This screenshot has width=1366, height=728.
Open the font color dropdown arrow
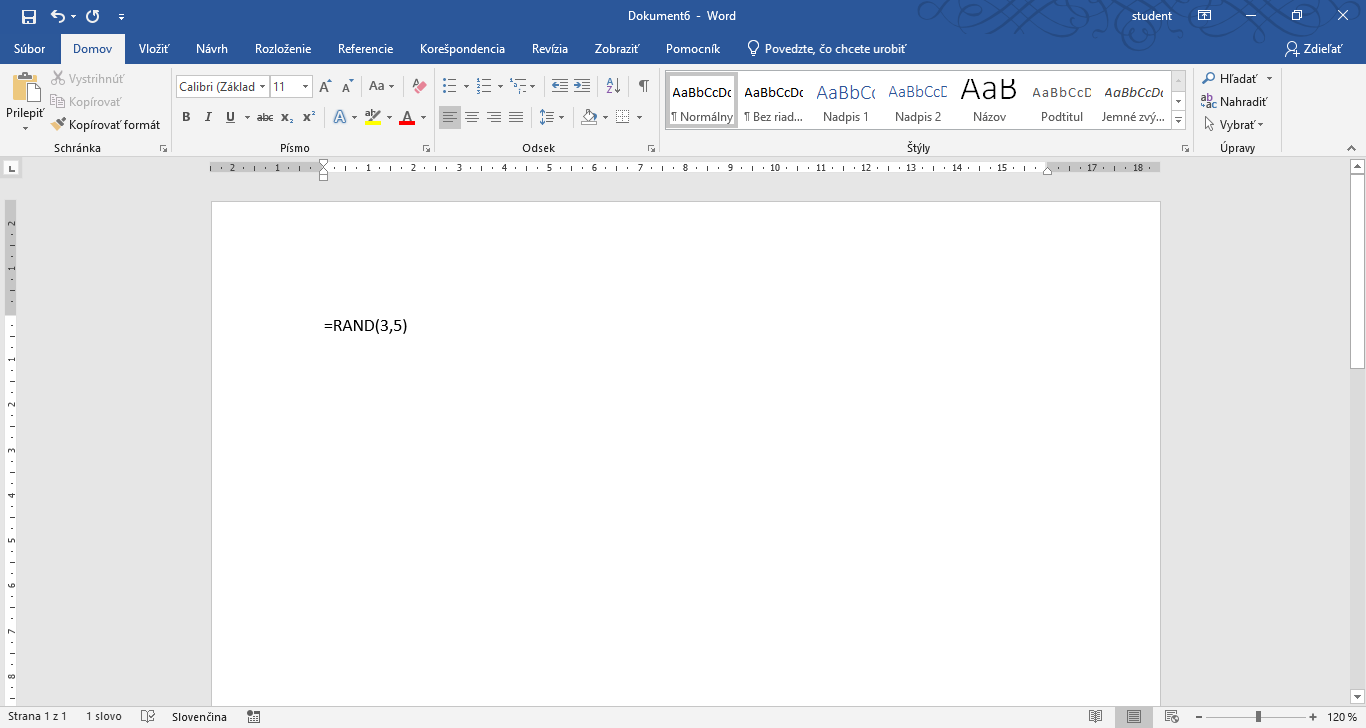(423, 117)
